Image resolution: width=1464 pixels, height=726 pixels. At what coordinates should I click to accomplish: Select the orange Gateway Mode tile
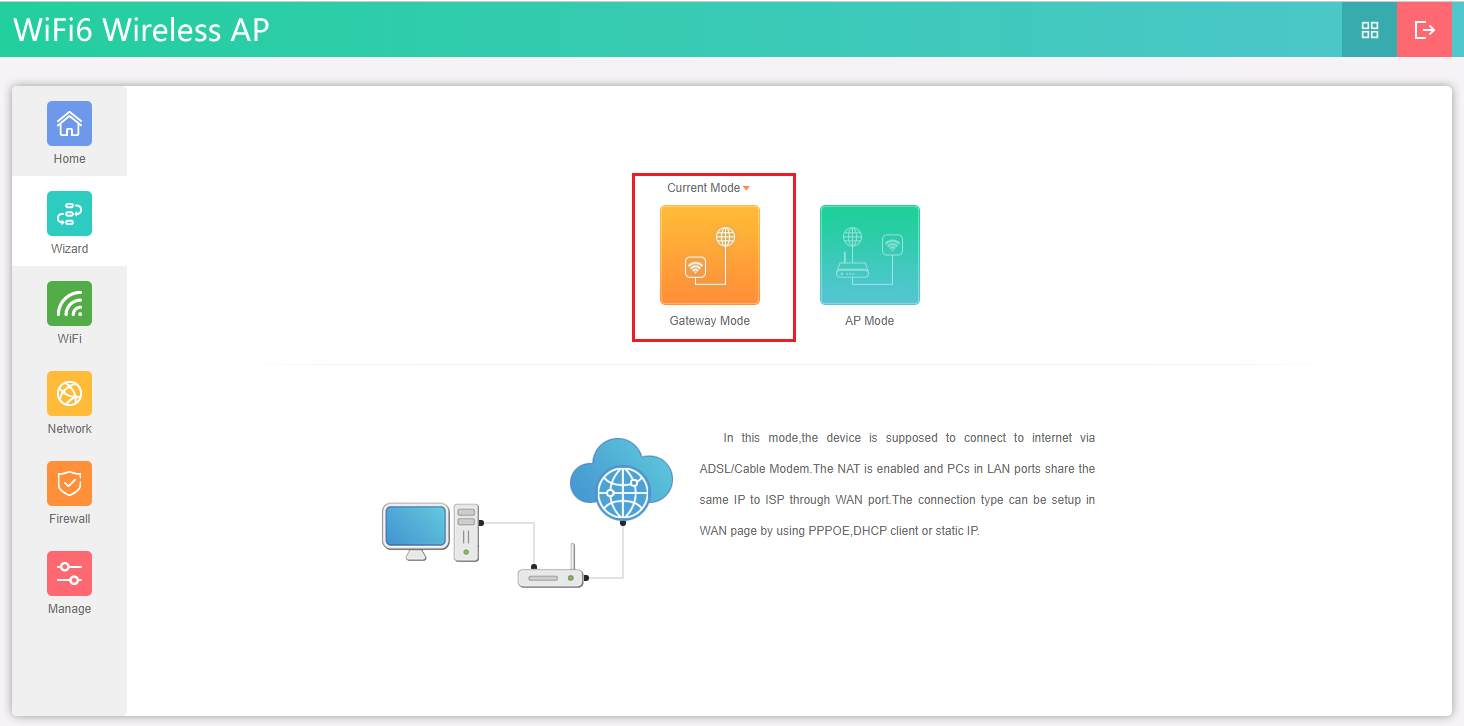coord(709,255)
